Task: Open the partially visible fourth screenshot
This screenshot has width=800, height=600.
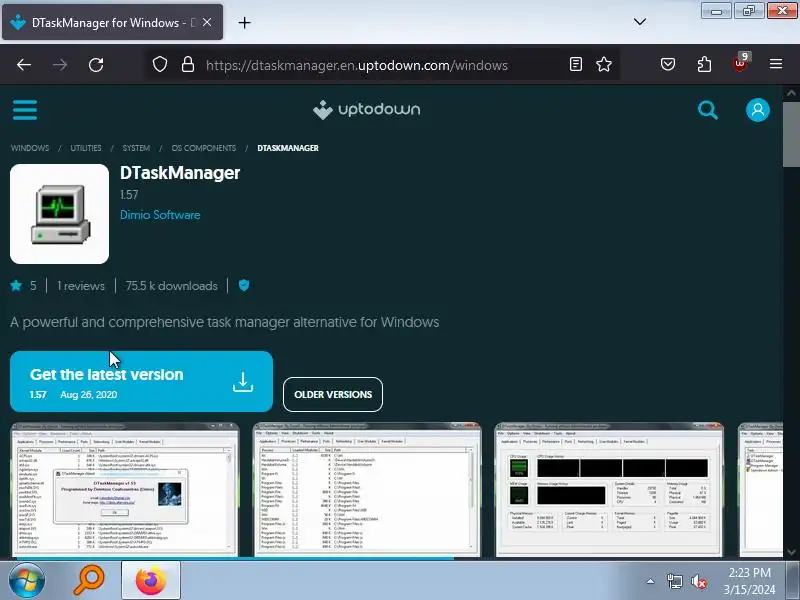Action: click(761, 489)
